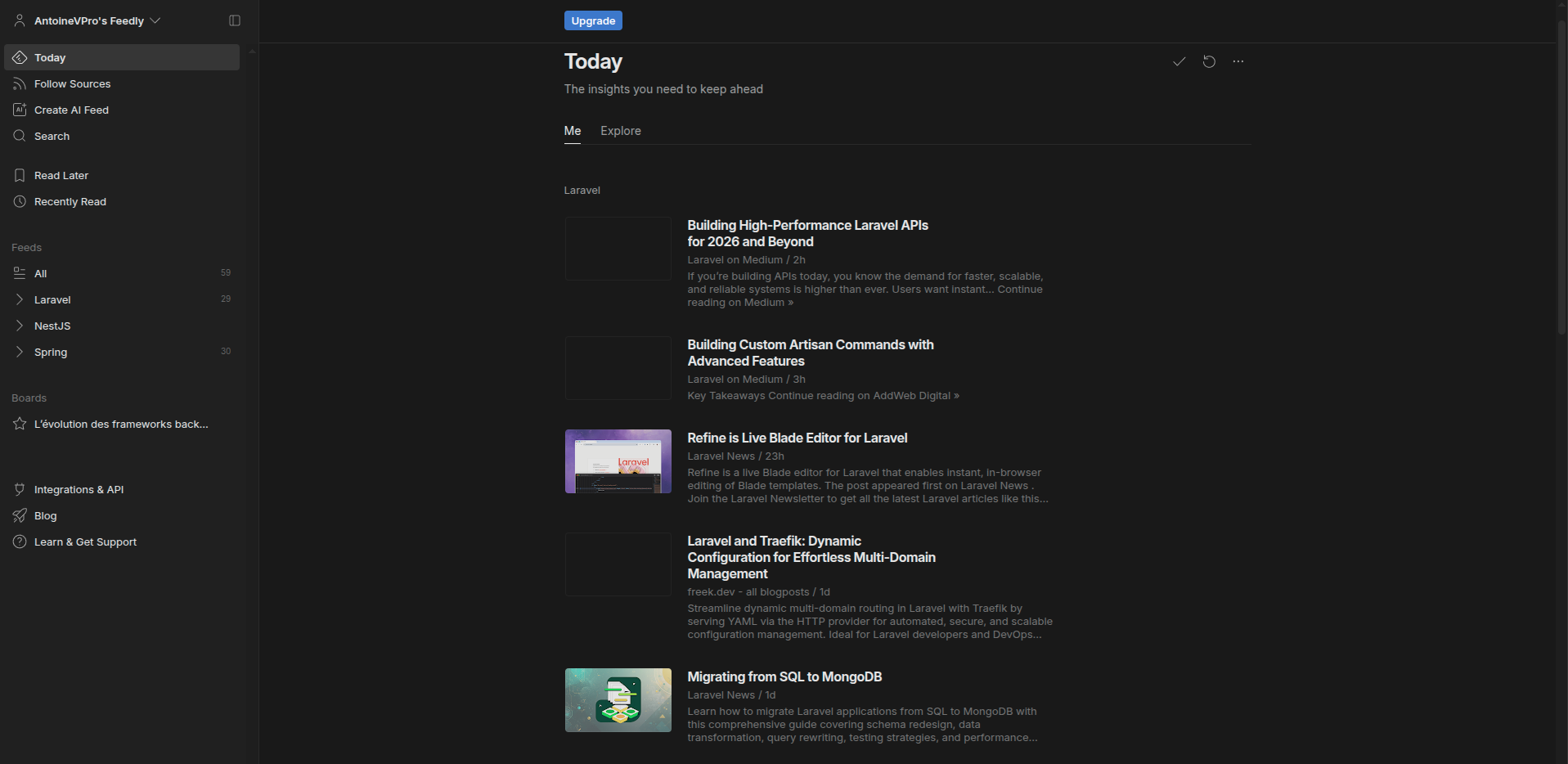Open Recently Read
Screen dimensions: 1568x764
70,201
